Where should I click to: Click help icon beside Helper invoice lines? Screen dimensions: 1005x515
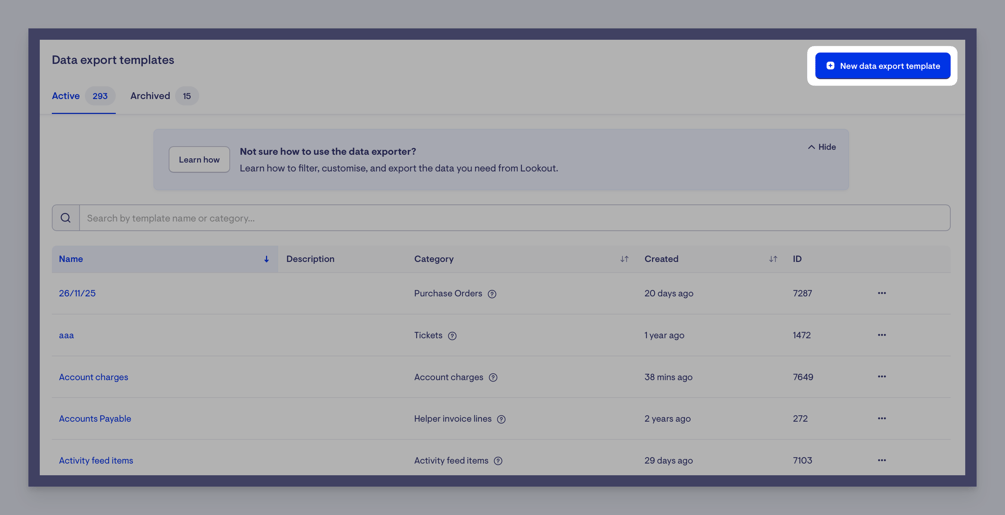[x=501, y=419]
